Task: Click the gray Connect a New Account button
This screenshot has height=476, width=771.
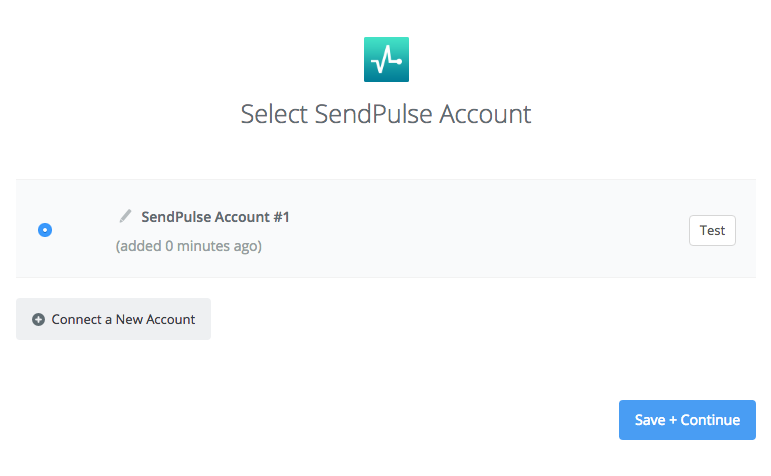Action: click(x=113, y=320)
